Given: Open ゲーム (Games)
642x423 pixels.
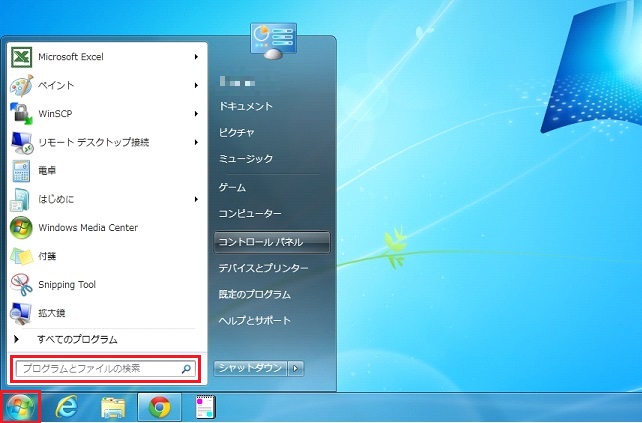Looking at the screenshot, I should click(x=232, y=188).
